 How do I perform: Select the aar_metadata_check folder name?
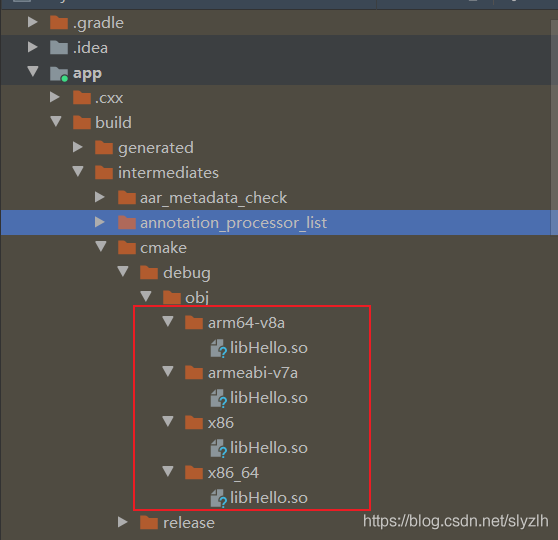(x=214, y=198)
